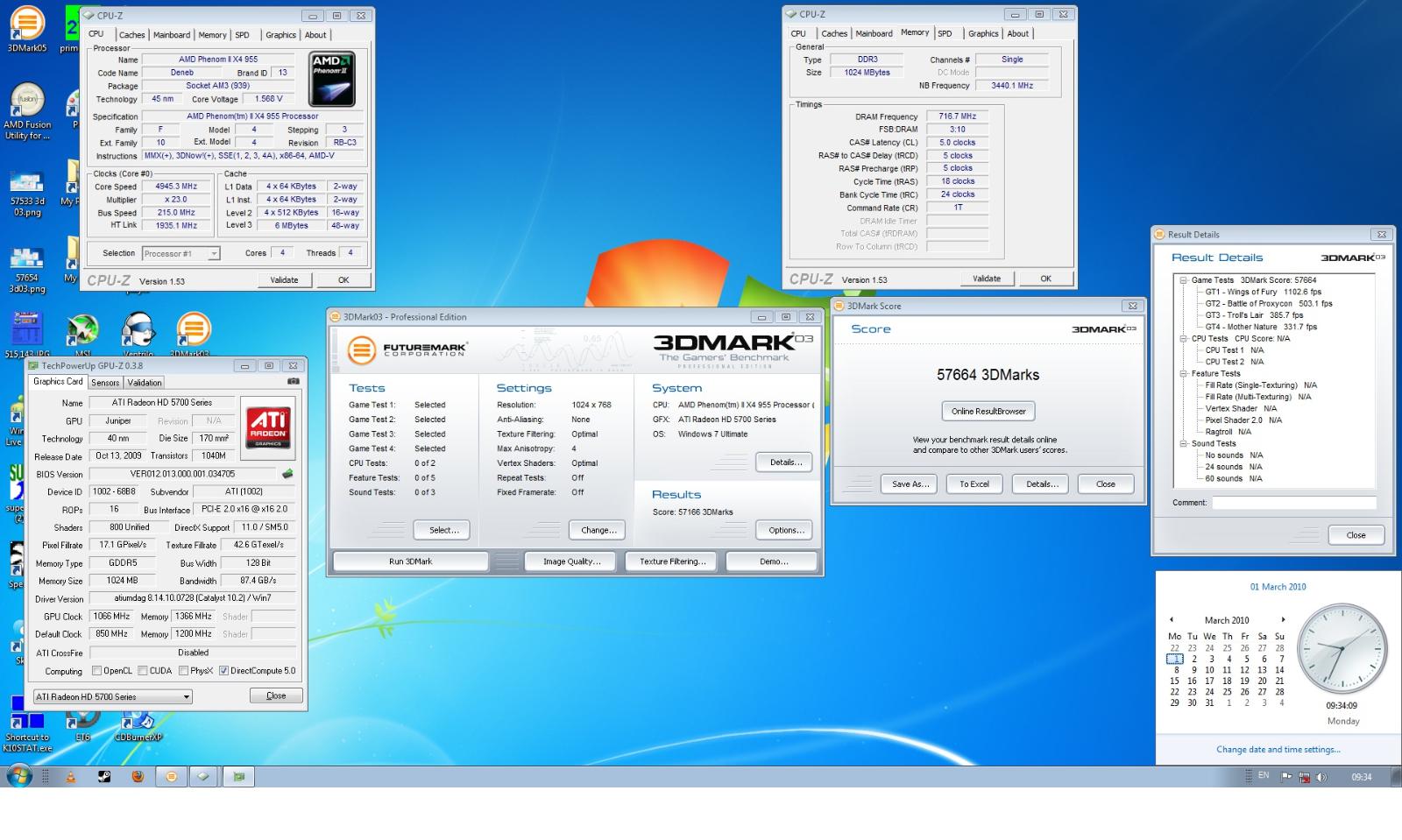This screenshot has width=1402, height=840.
Task: Click the To Excel button in 3DMark Score
Action: (x=974, y=484)
